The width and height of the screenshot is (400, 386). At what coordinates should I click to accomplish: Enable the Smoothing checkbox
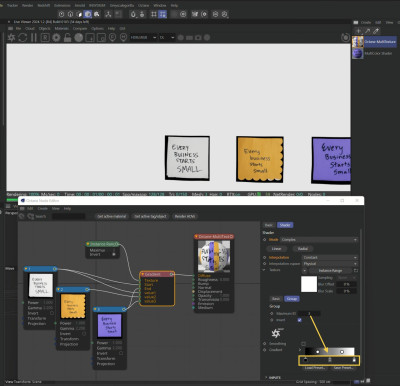tap(303, 343)
